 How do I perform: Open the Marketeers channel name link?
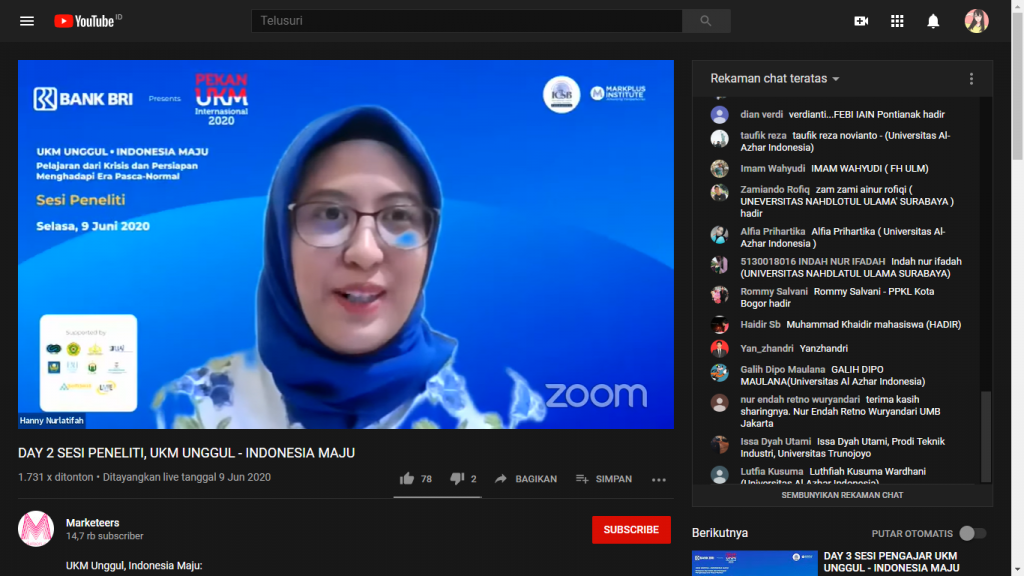(x=93, y=522)
